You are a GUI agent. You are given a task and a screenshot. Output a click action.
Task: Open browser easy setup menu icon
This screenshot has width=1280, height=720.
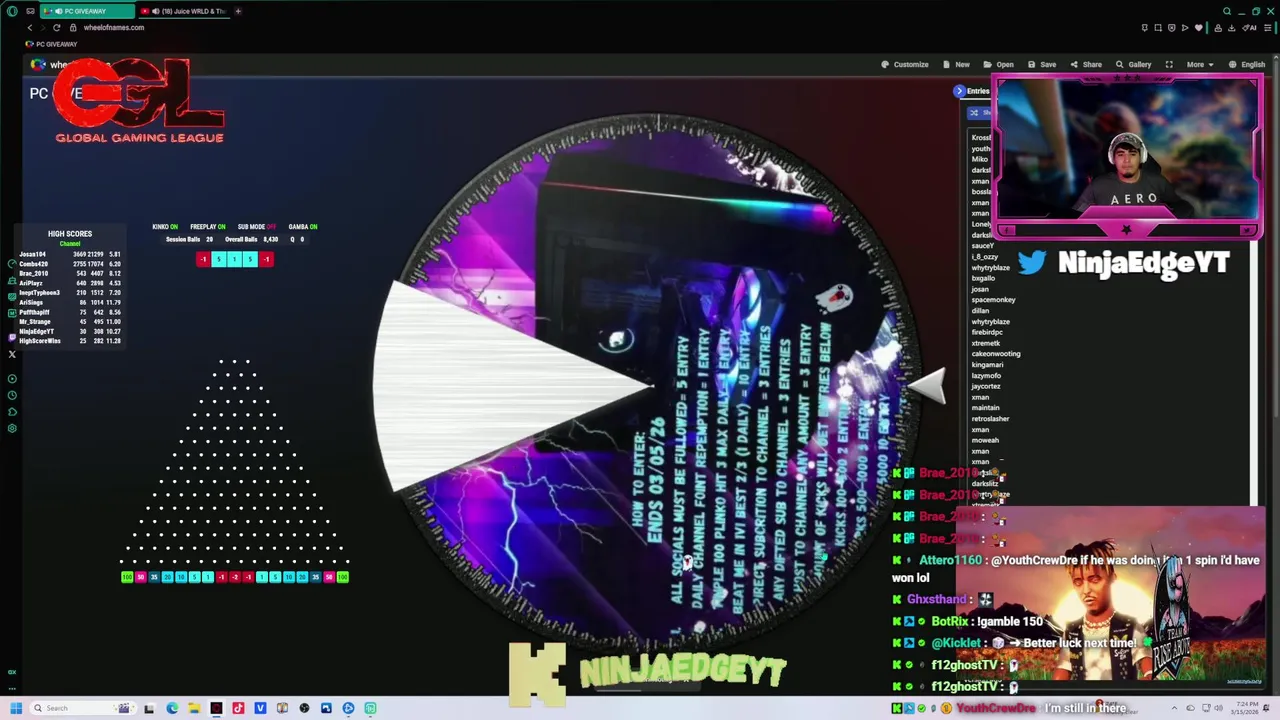click(x=1266, y=27)
